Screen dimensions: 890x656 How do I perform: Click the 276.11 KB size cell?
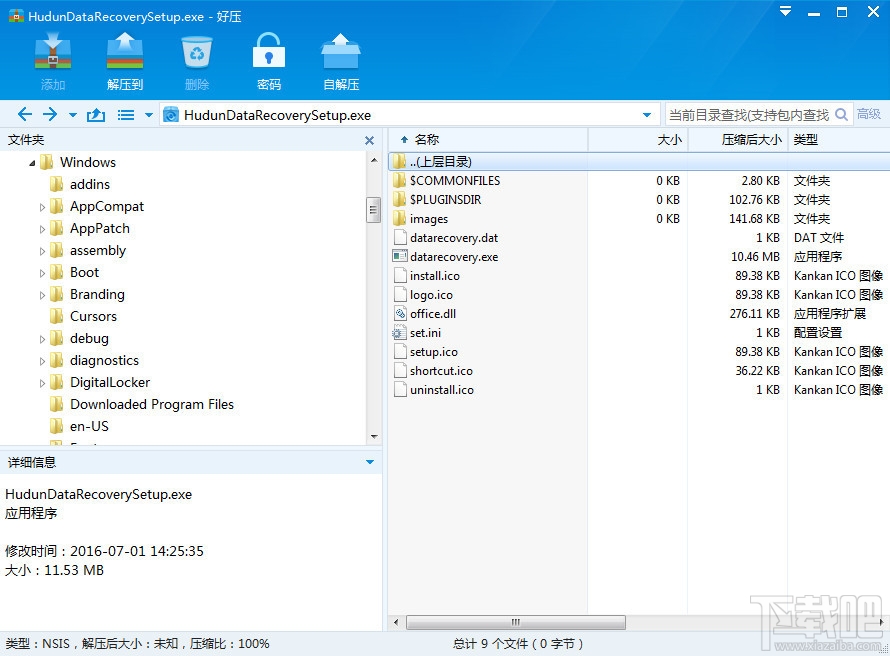[754, 314]
